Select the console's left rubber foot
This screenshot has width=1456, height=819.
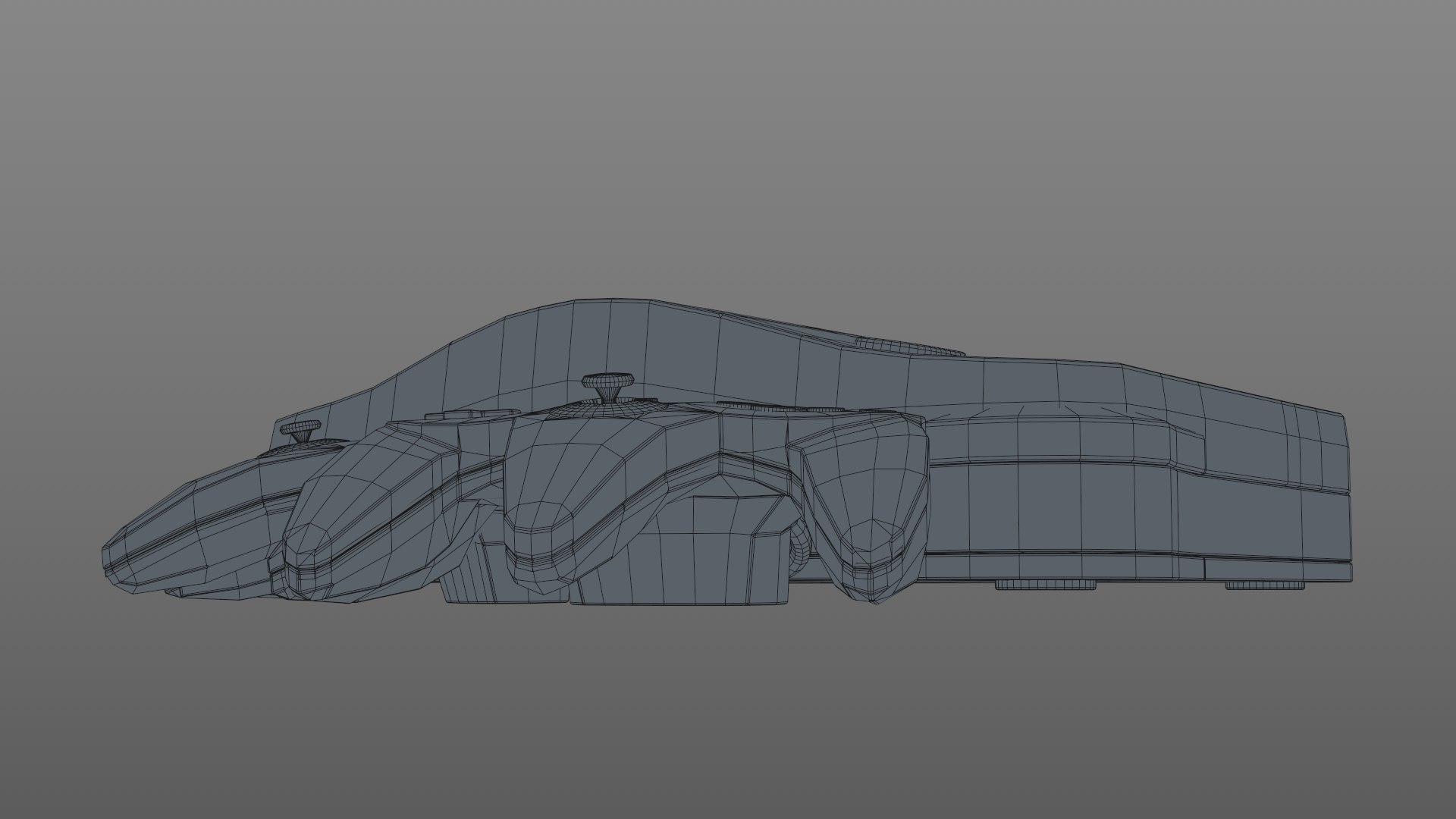click(x=1045, y=585)
